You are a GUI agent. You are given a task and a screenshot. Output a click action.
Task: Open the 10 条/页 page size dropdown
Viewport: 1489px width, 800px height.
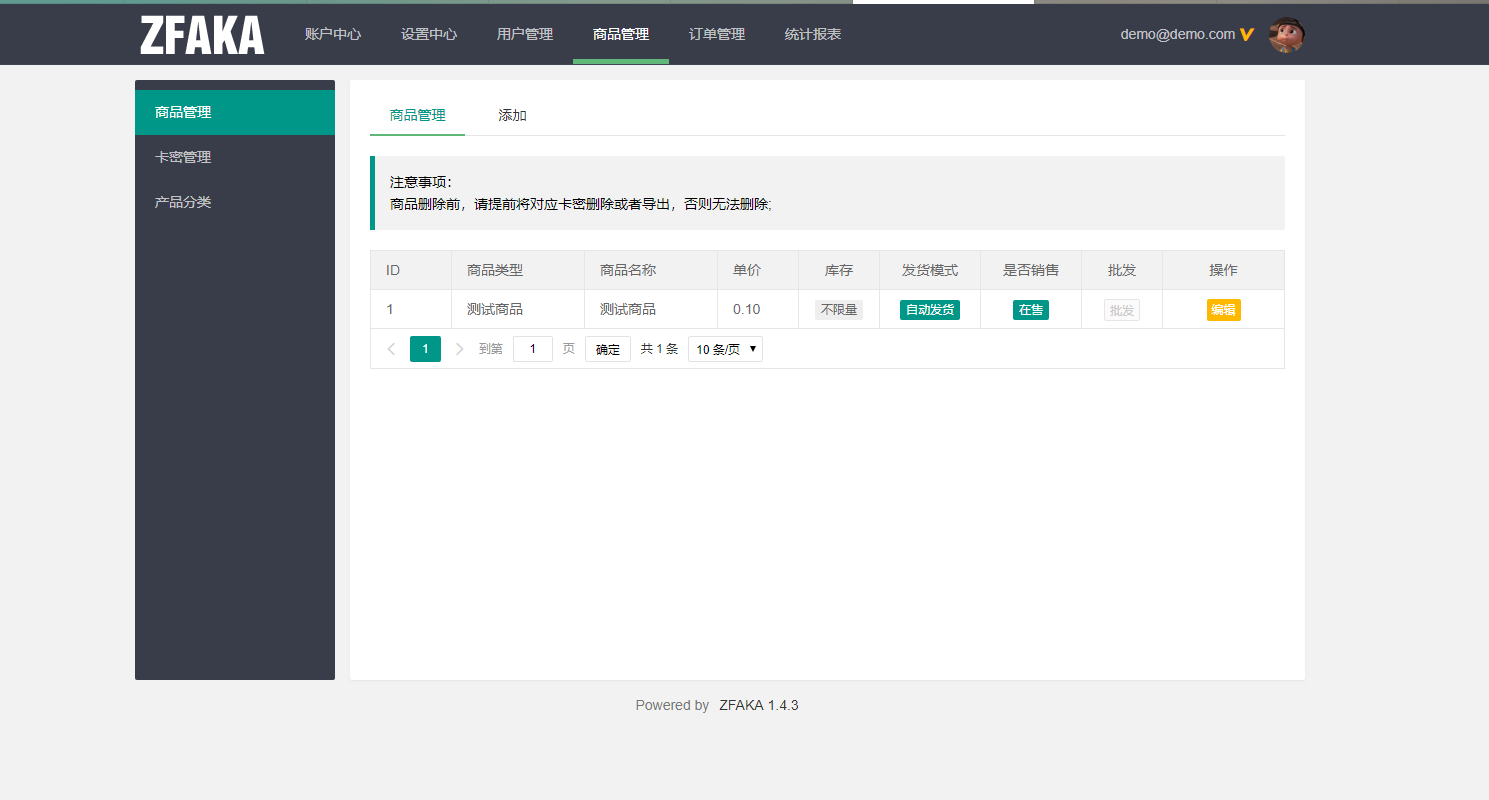point(725,349)
